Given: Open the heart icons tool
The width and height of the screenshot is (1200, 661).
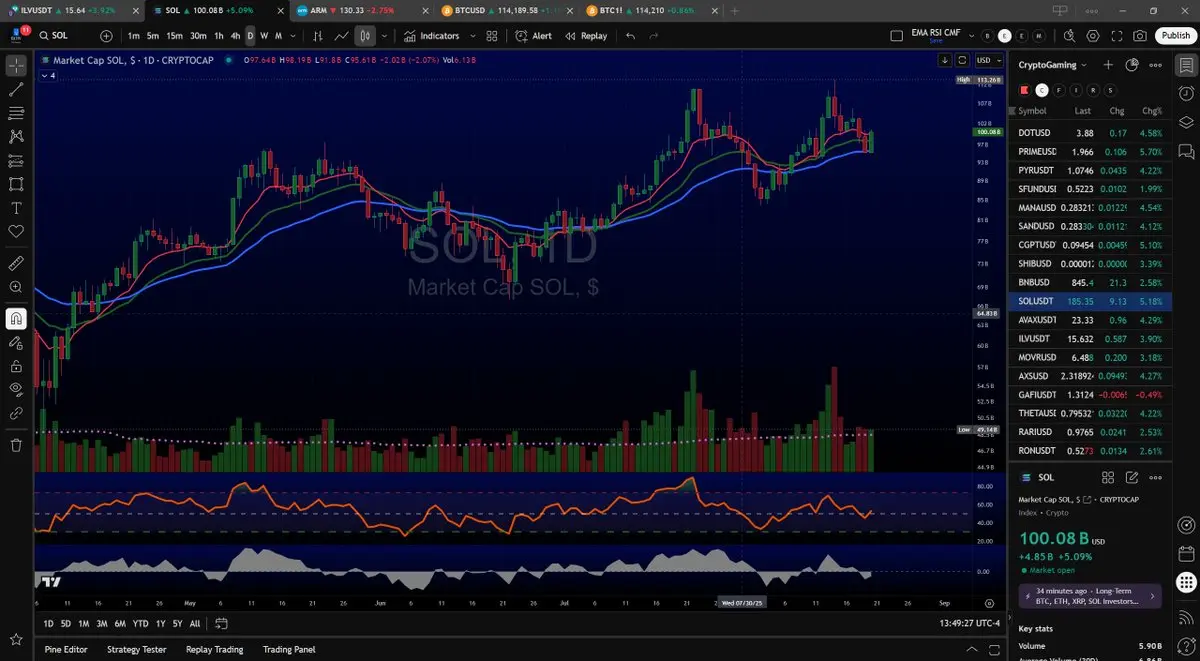Looking at the screenshot, I should 16,231.
